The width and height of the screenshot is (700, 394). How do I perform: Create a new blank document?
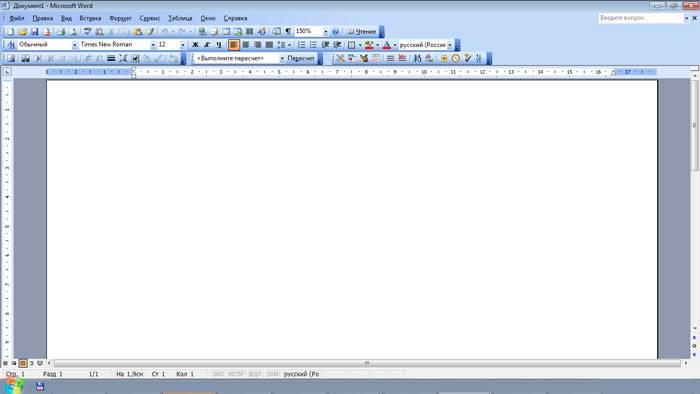pyautogui.click(x=10, y=32)
